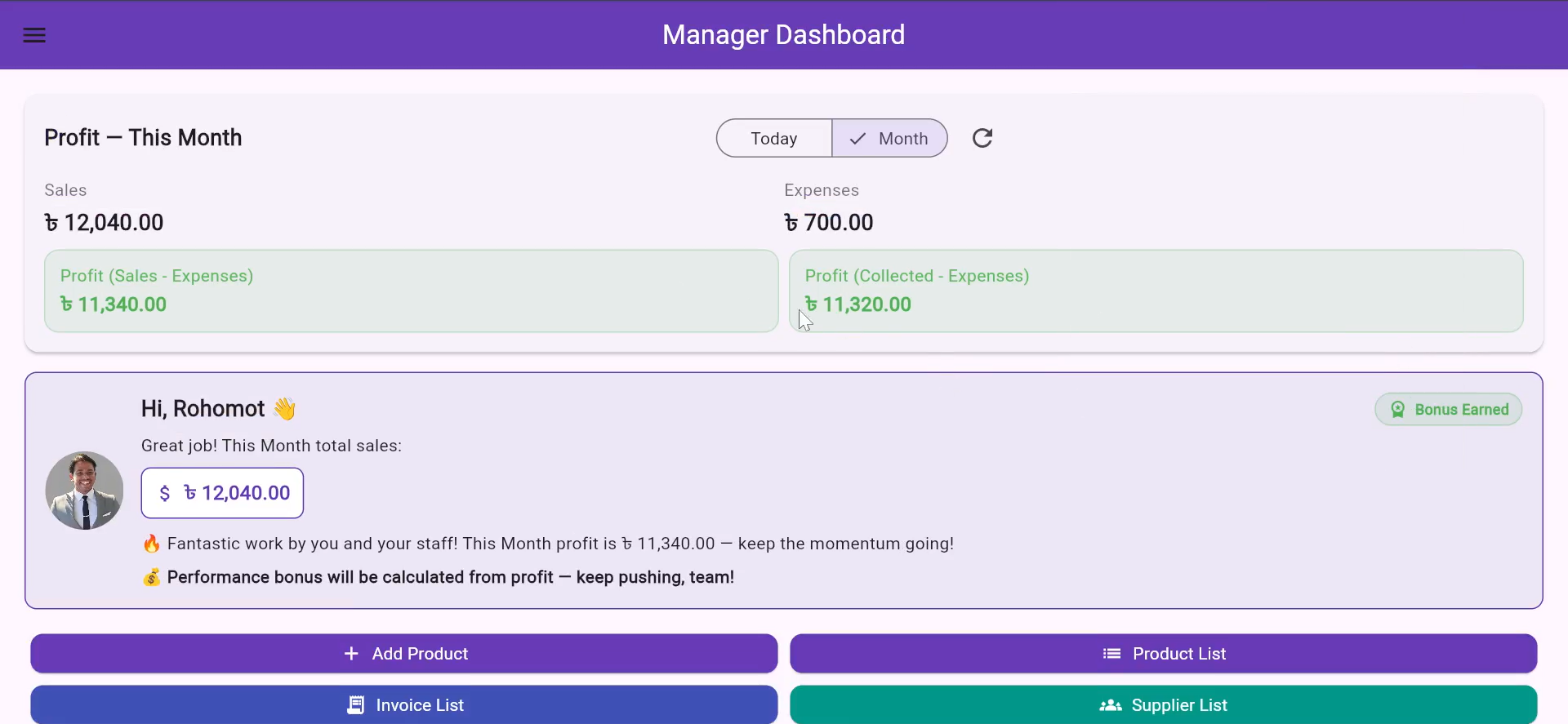The image size is (1568, 724).
Task: Click the Profit (Collected - Expenses) card
Action: pos(1156,291)
